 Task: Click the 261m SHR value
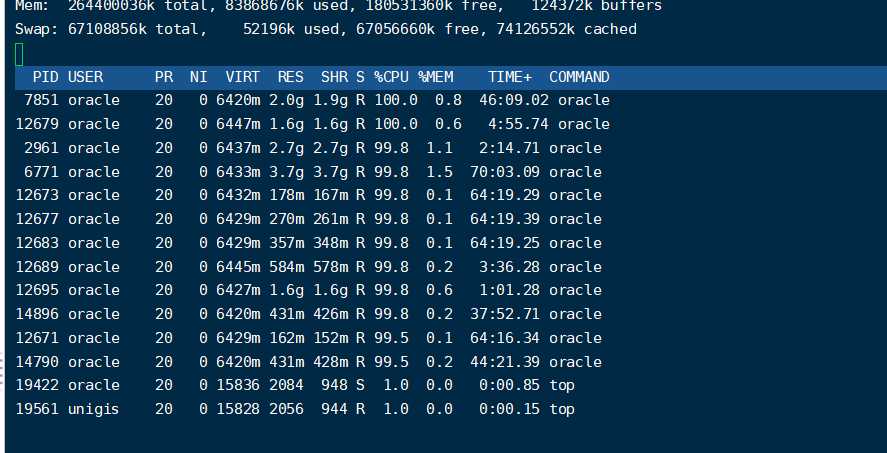[x=330, y=219]
